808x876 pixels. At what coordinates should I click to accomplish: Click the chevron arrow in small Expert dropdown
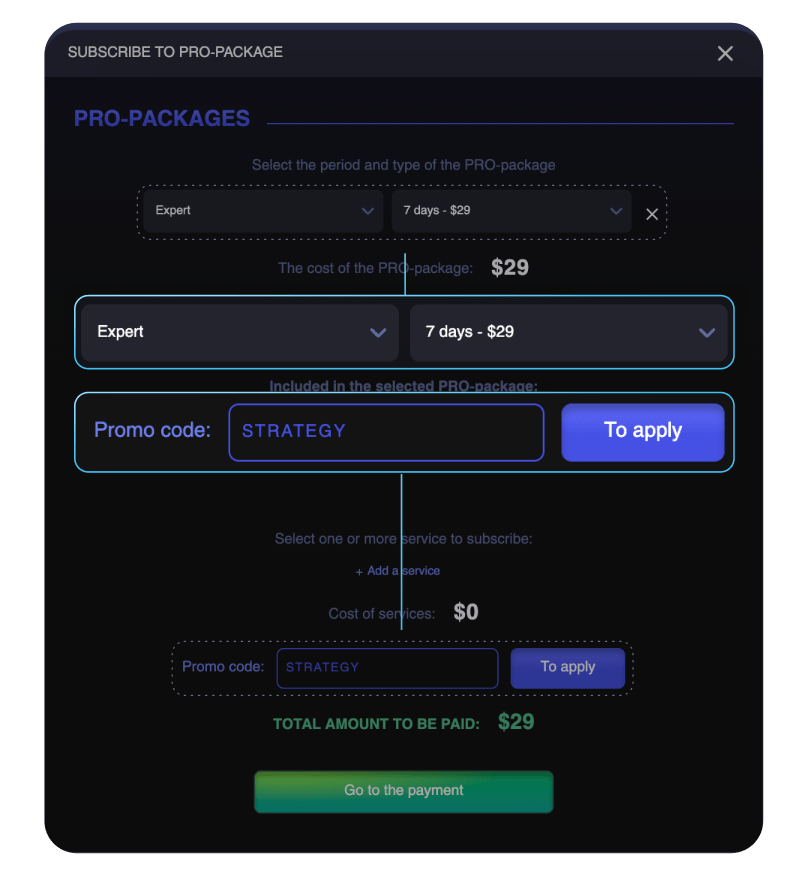[x=368, y=212]
